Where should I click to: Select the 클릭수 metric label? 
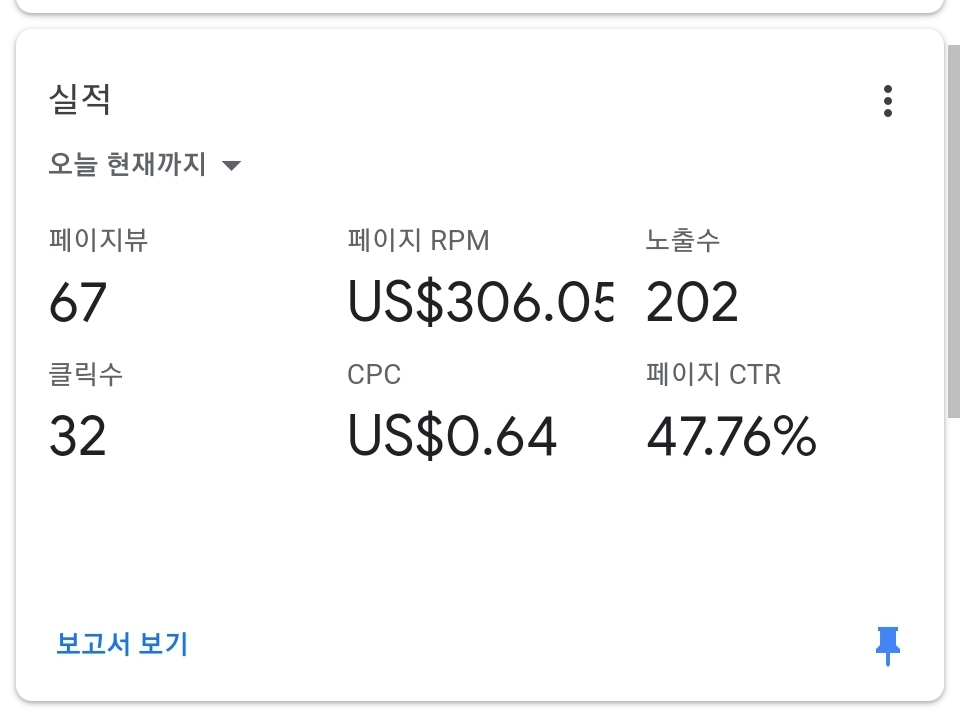click(x=86, y=375)
